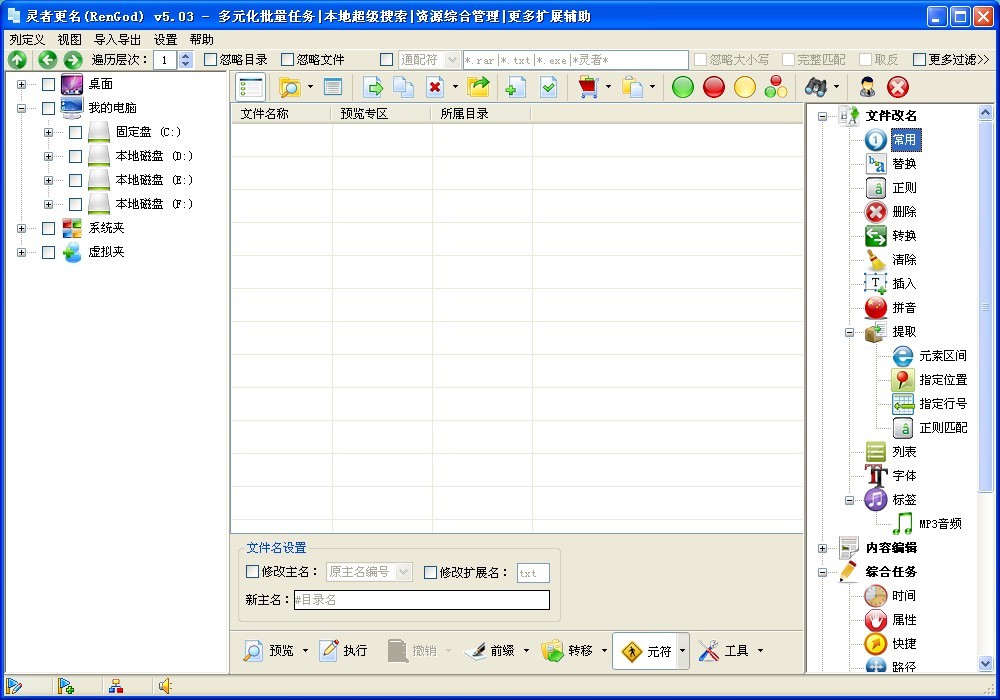Screen dimensions: 1000x700
Task: Toggle the 修改主名 checkbox
Action: tap(253, 572)
